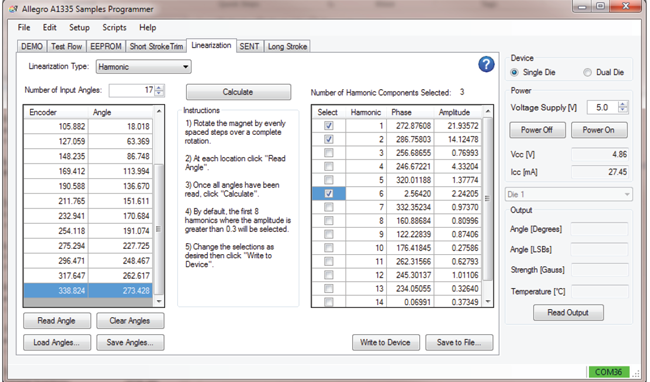Image resolution: width=650 pixels, height=382 pixels.
Task: Click scroll-up arrow of the harmonics table
Action: 488,111
